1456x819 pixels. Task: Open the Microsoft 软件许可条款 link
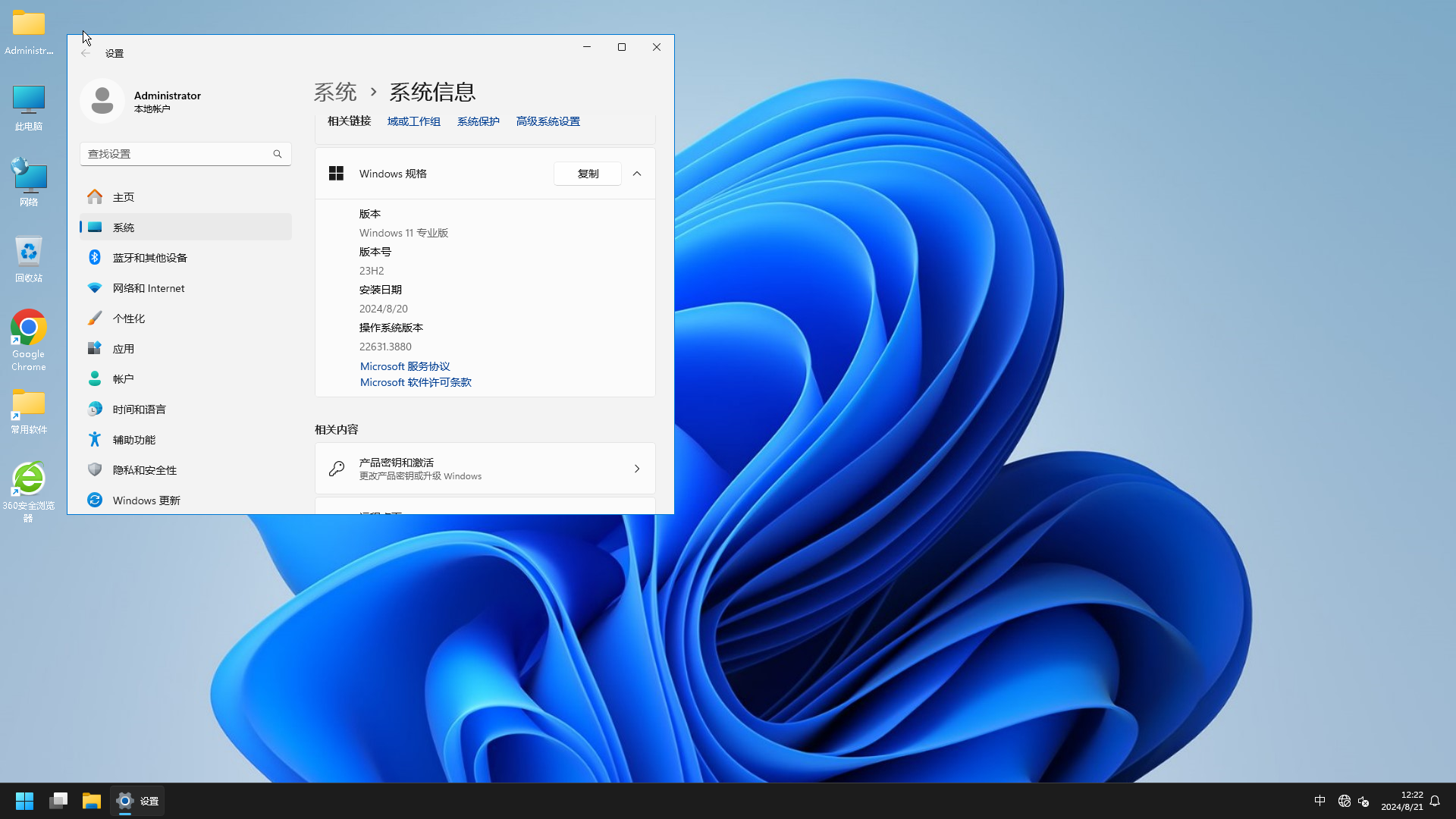click(416, 382)
